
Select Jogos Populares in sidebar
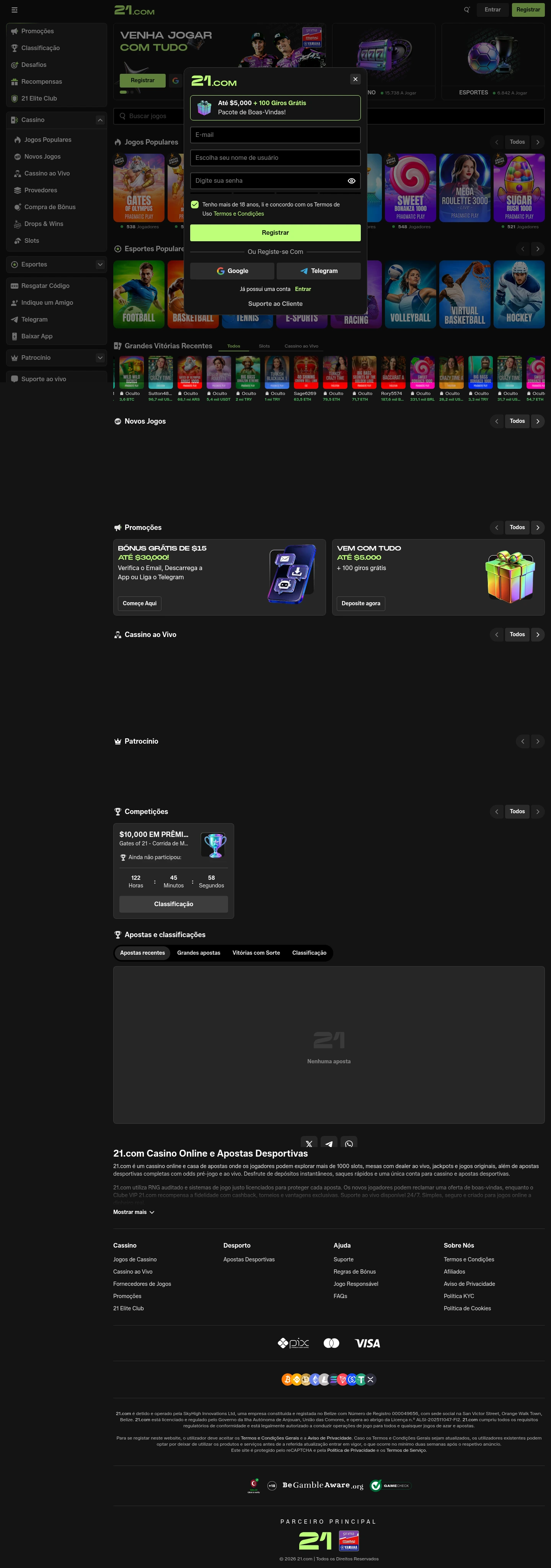56,140
